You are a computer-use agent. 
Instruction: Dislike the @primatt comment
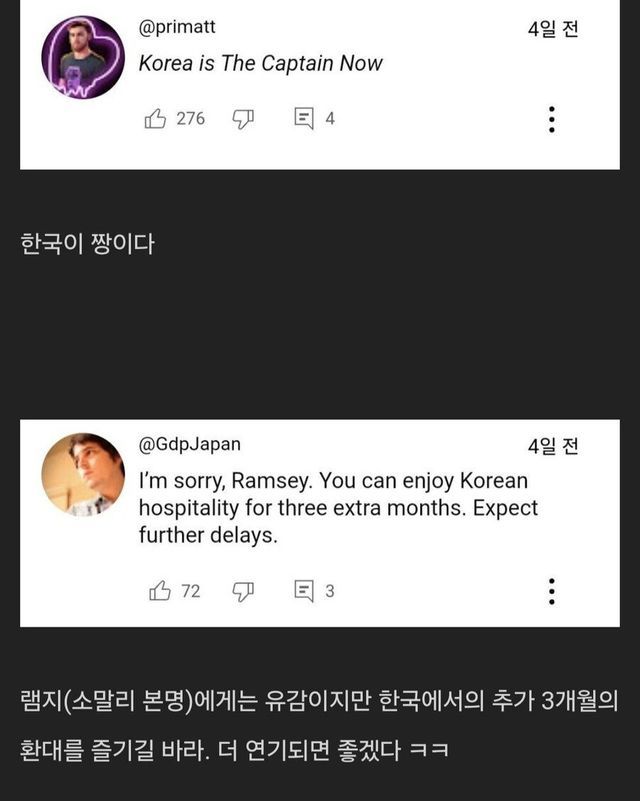[x=243, y=119]
